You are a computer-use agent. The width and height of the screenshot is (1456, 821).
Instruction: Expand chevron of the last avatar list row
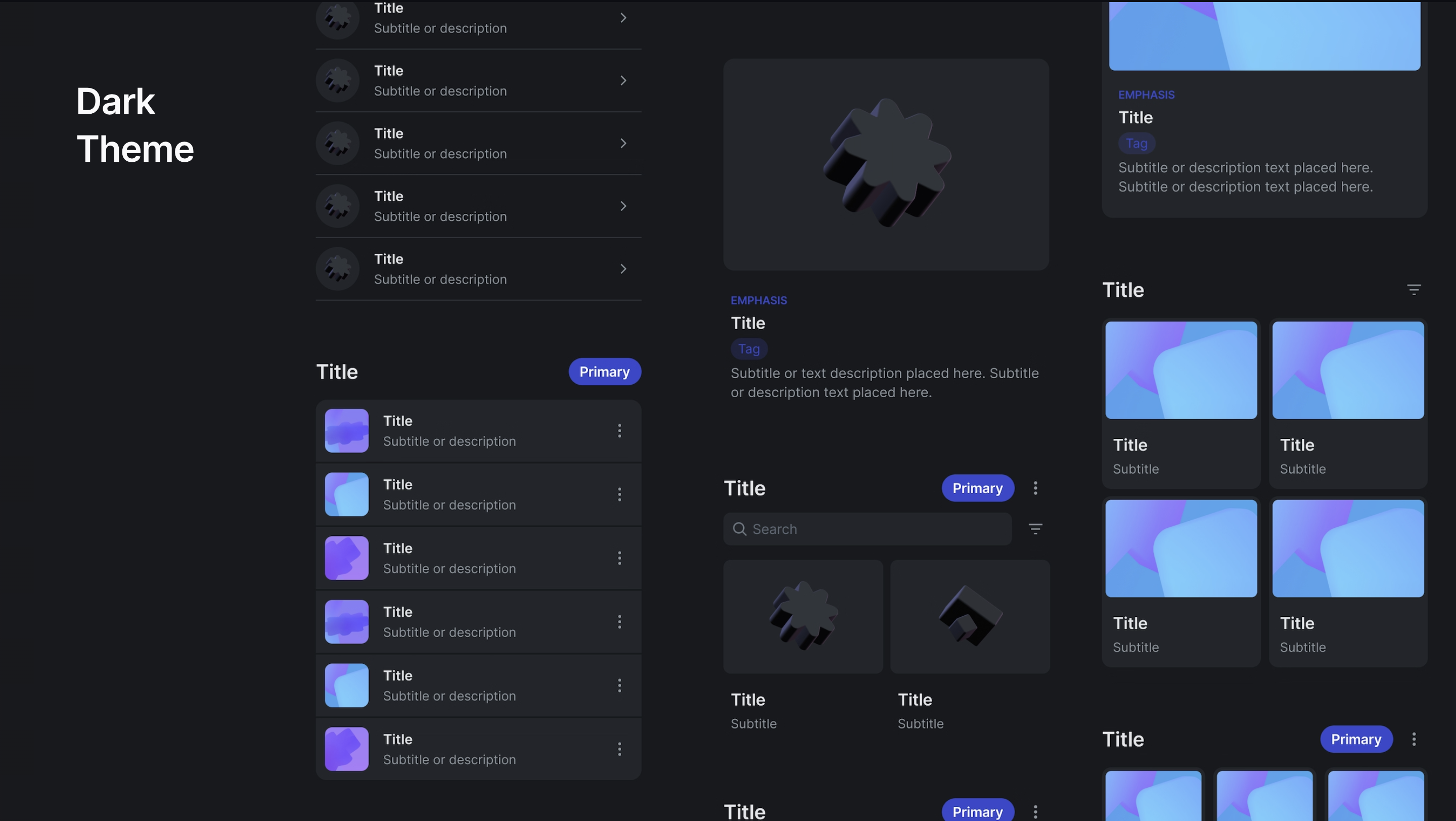coord(623,269)
